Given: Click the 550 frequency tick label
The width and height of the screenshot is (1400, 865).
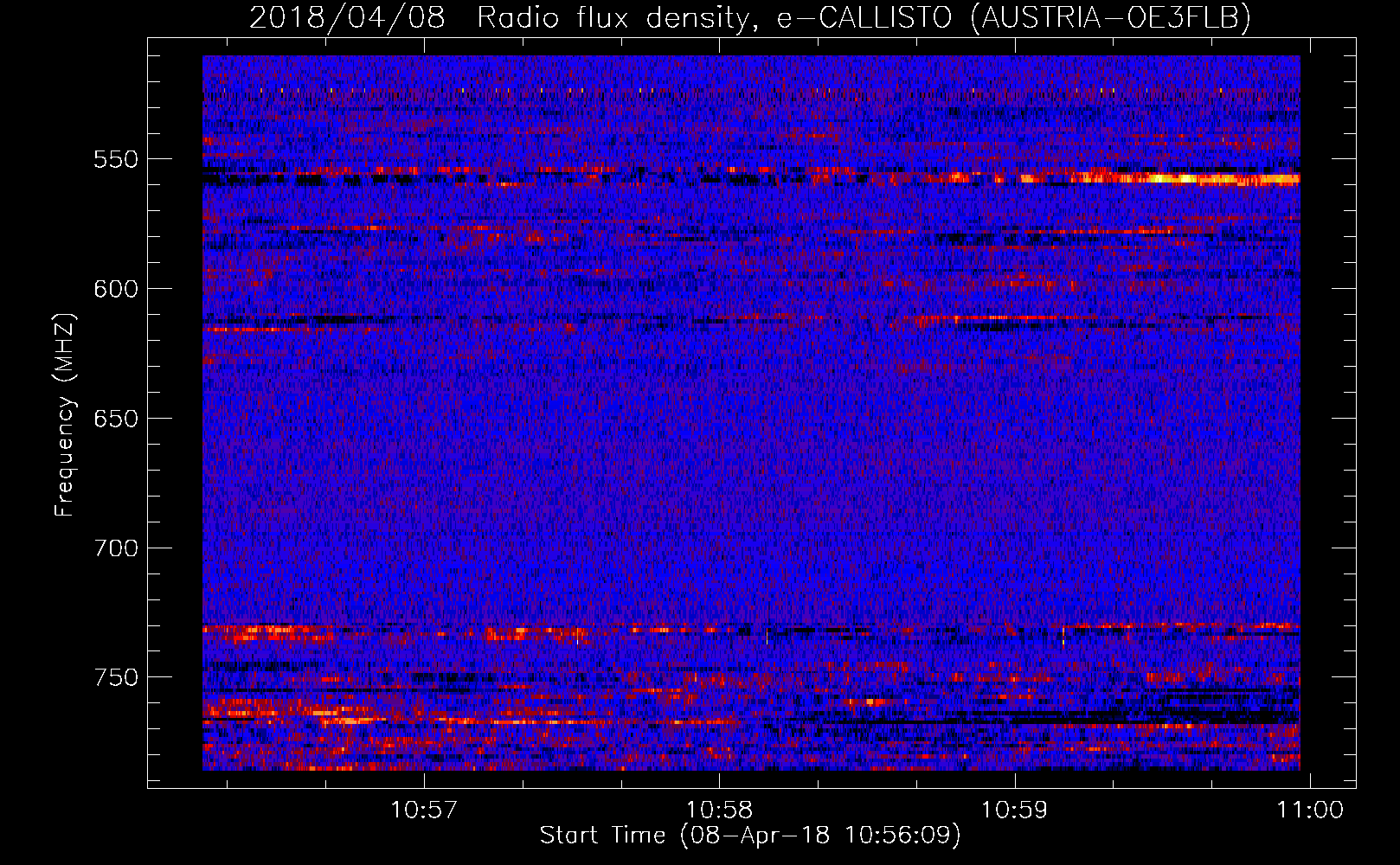Looking at the screenshot, I should click(116, 159).
